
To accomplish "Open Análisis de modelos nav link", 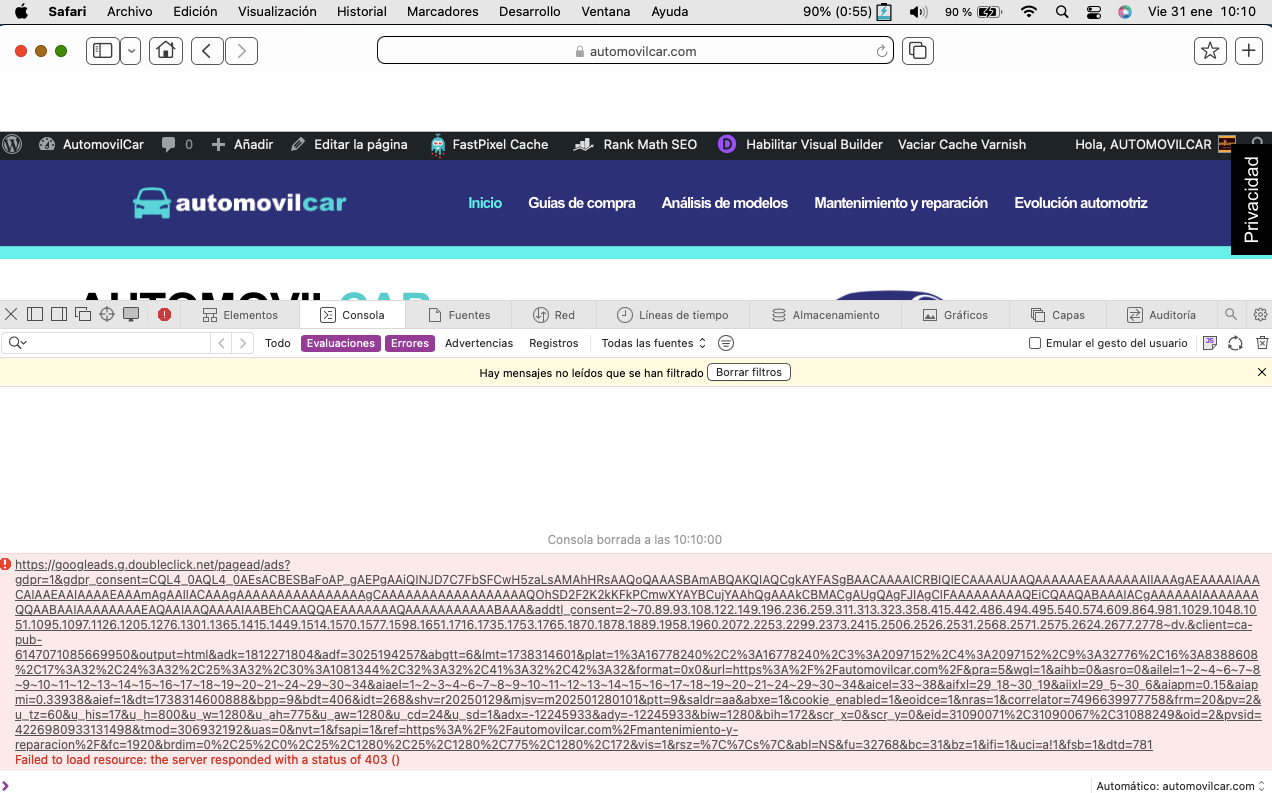I will [x=725, y=203].
